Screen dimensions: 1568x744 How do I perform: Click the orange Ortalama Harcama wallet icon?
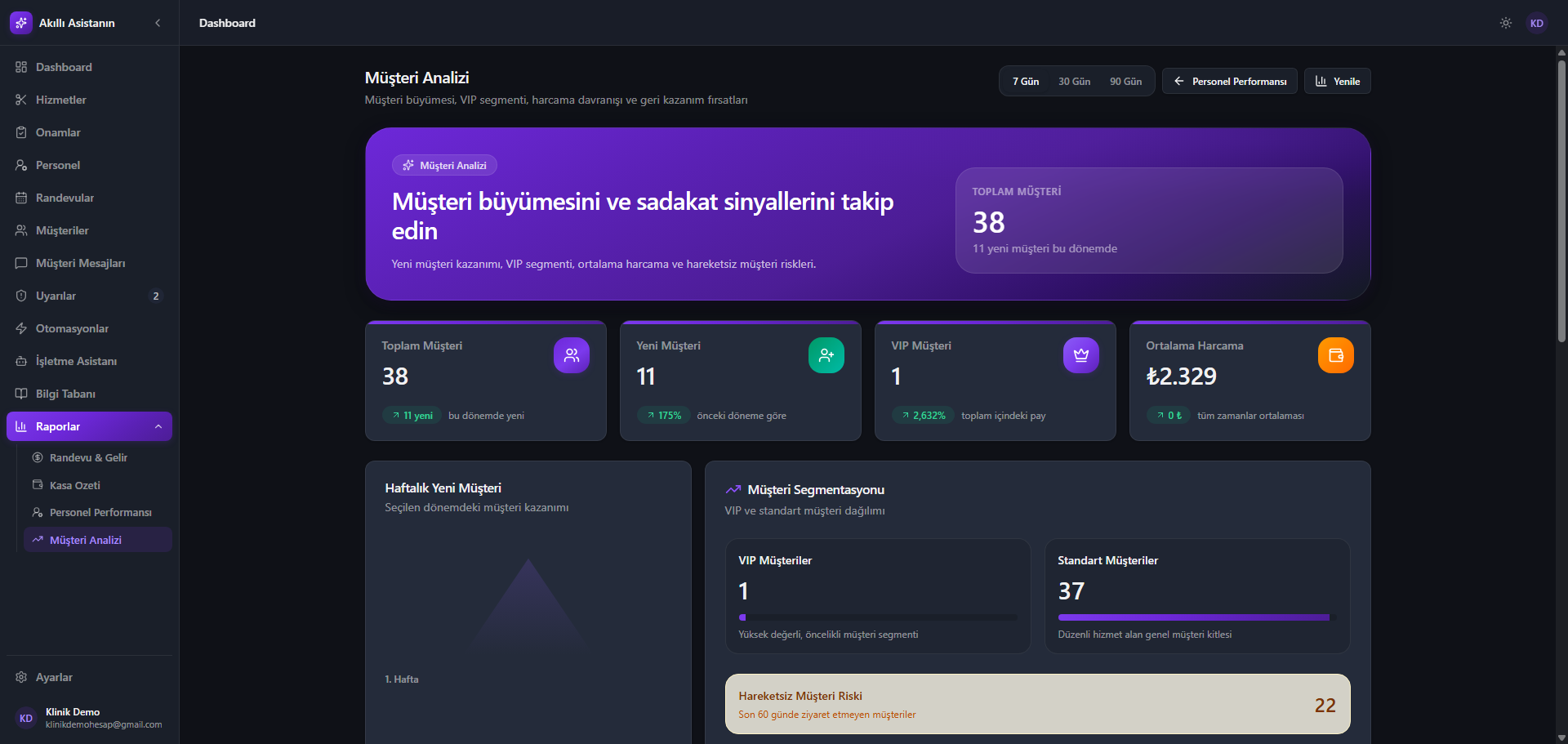[x=1336, y=355]
